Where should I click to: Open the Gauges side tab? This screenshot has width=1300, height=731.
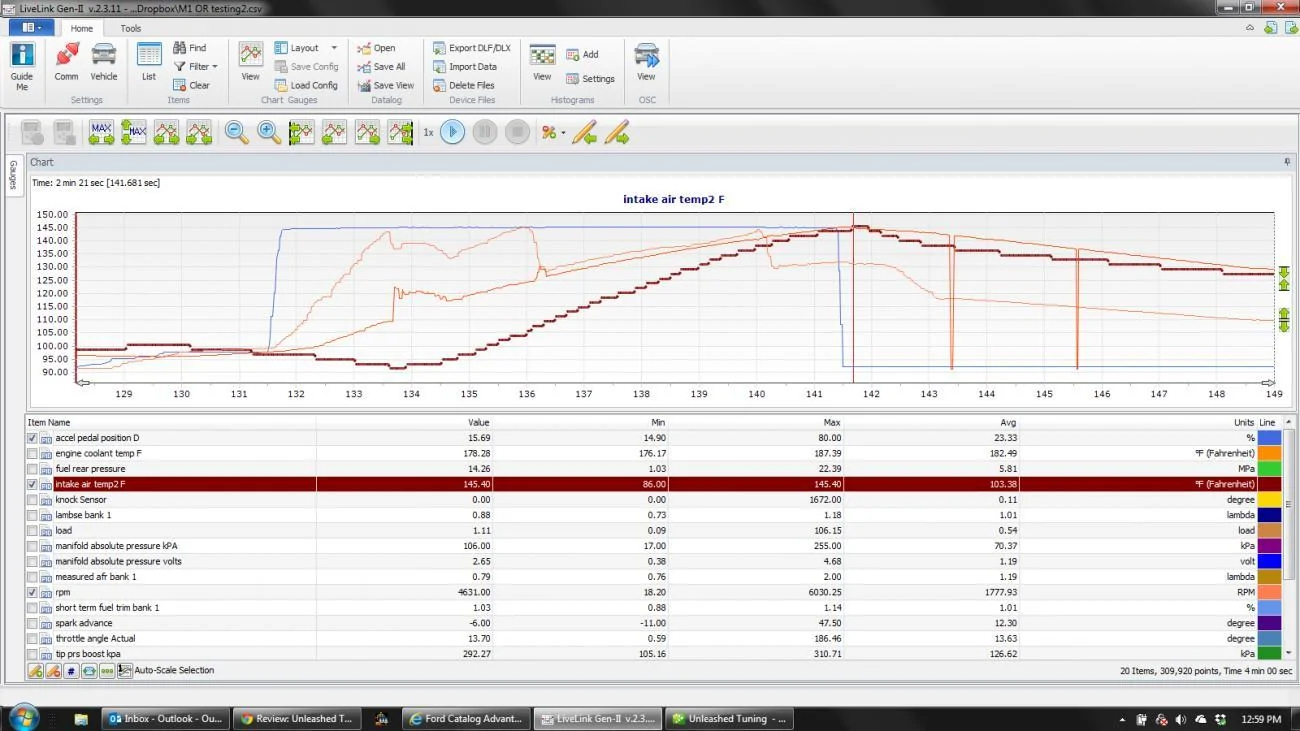14,175
